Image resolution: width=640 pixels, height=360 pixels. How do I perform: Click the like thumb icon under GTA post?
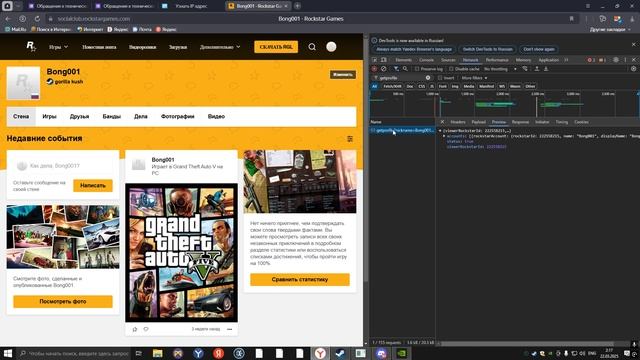pyautogui.click(x=135, y=329)
